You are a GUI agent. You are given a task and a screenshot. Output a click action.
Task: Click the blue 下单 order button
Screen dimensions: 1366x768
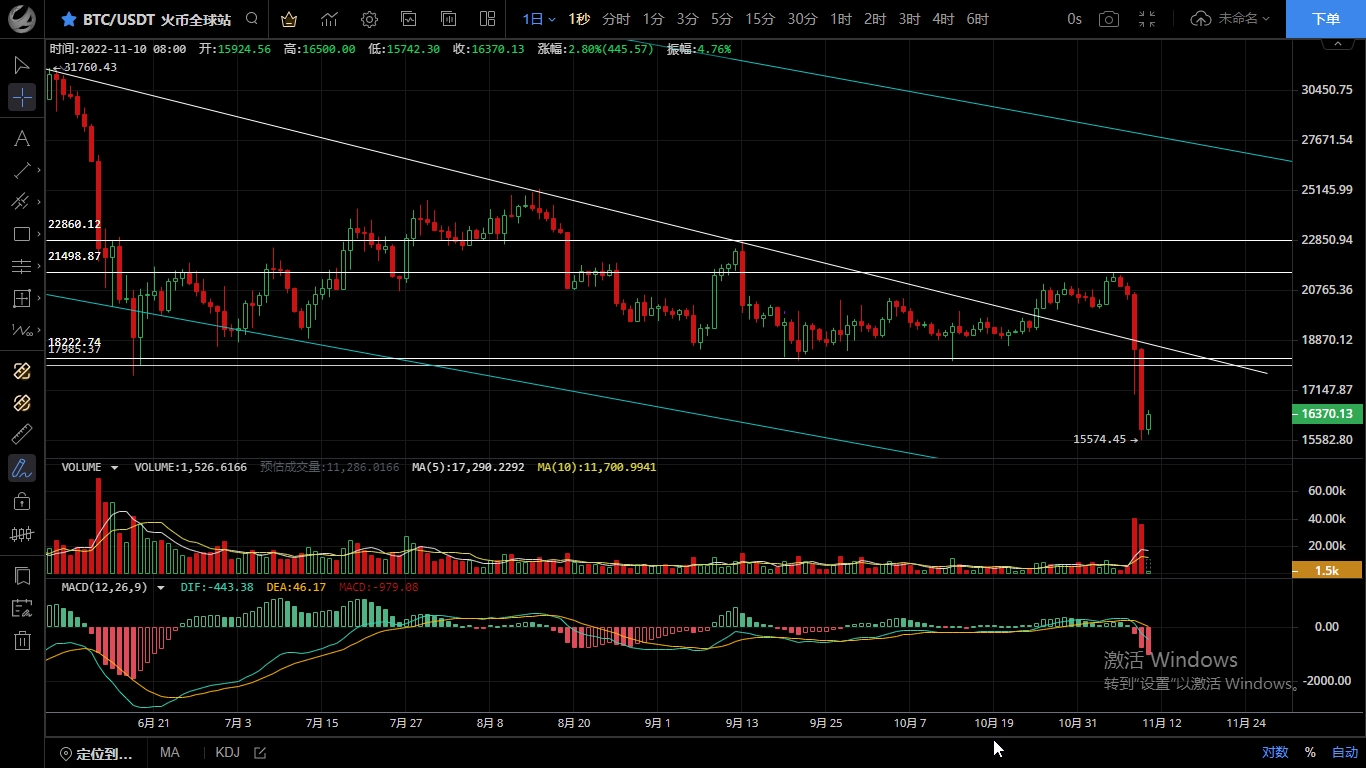click(x=1325, y=19)
